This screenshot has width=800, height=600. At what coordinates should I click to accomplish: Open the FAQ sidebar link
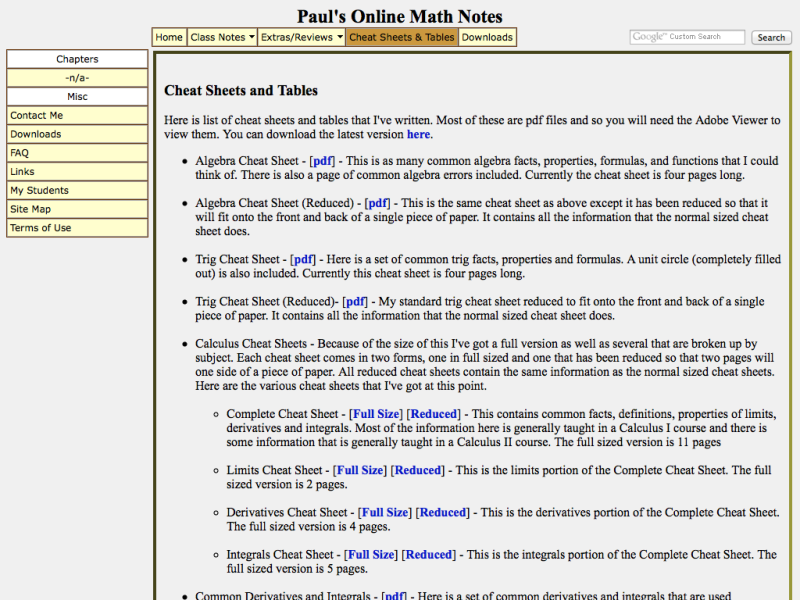coord(20,153)
